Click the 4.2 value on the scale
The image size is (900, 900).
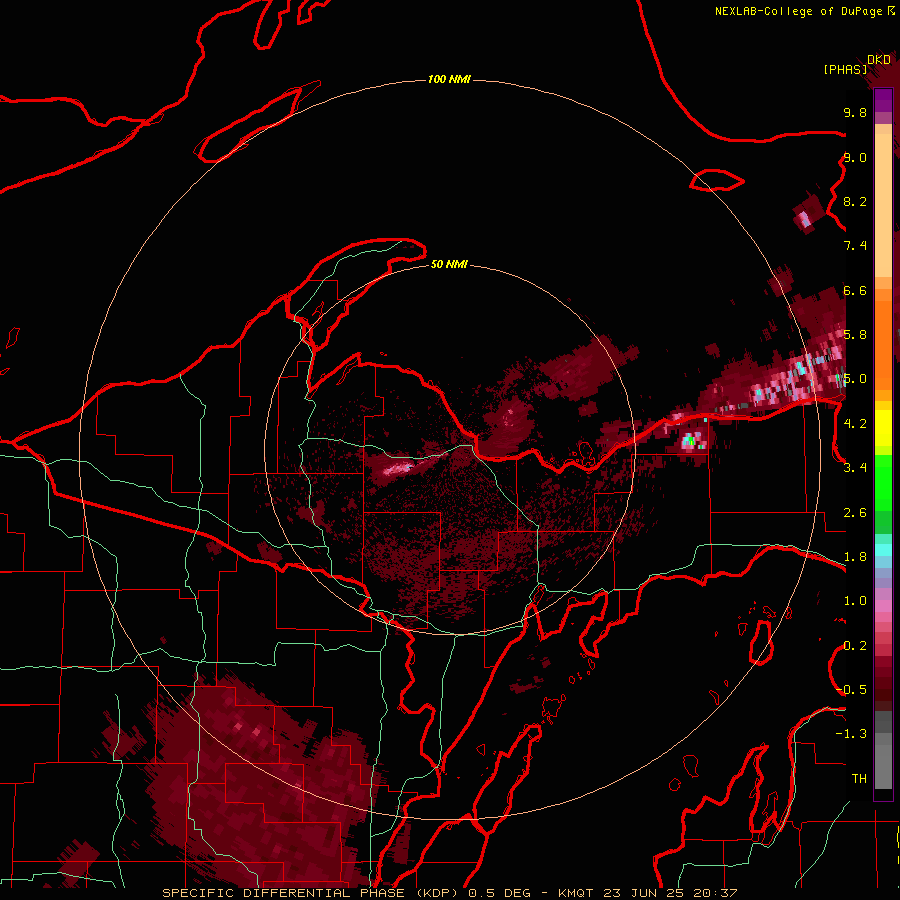coord(855,424)
